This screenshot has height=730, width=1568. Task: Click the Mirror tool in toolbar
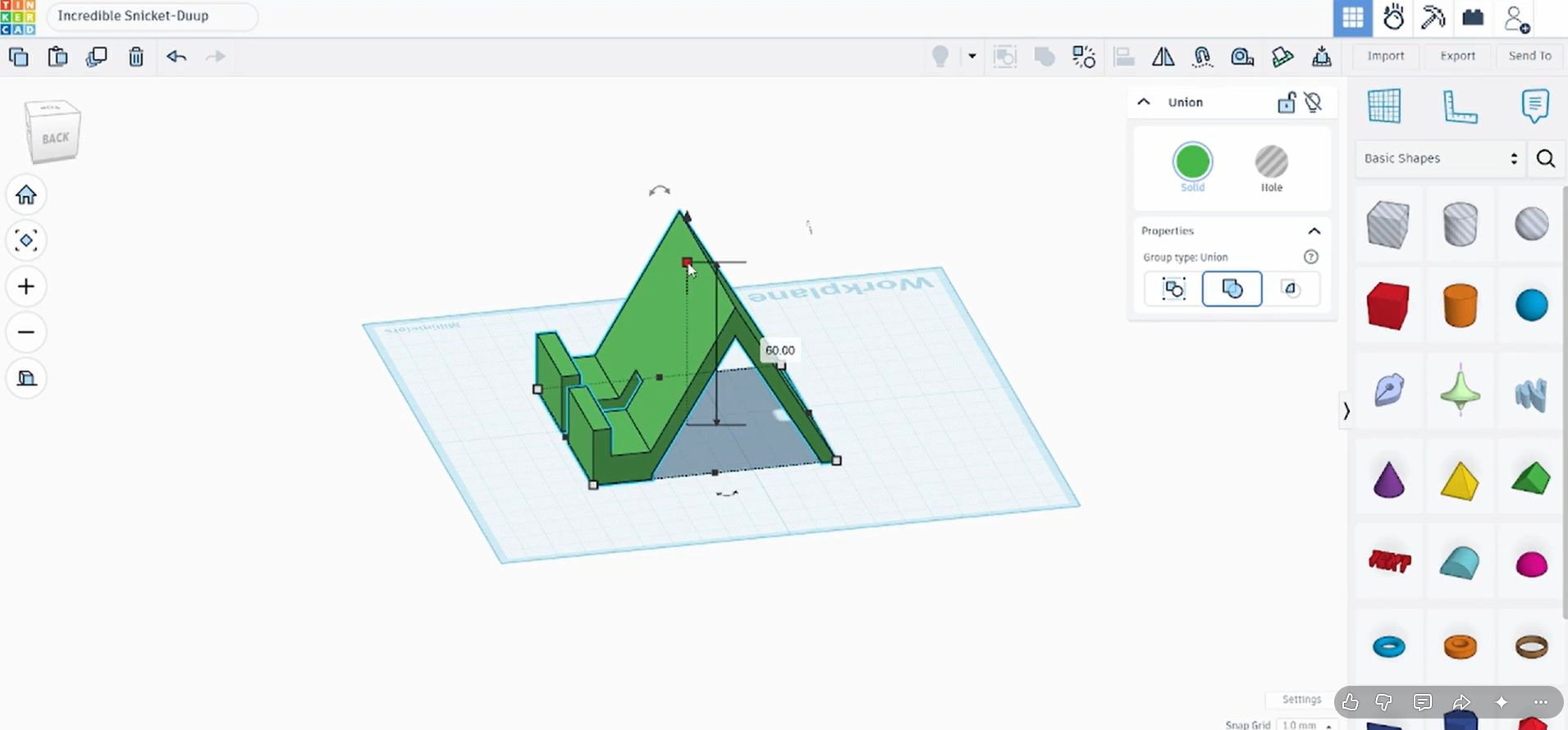[x=1163, y=57]
